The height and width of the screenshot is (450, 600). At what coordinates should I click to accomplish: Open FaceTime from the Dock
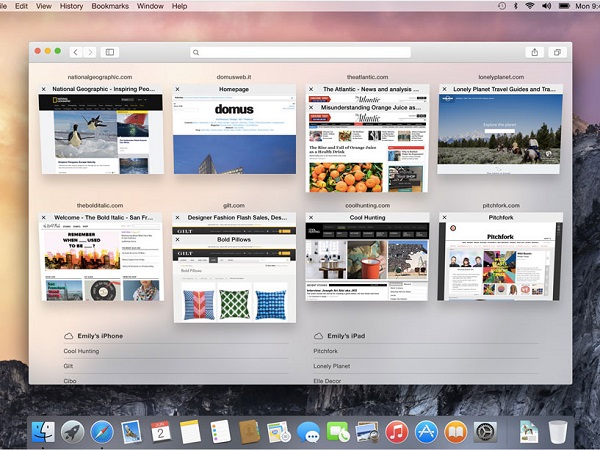point(338,432)
